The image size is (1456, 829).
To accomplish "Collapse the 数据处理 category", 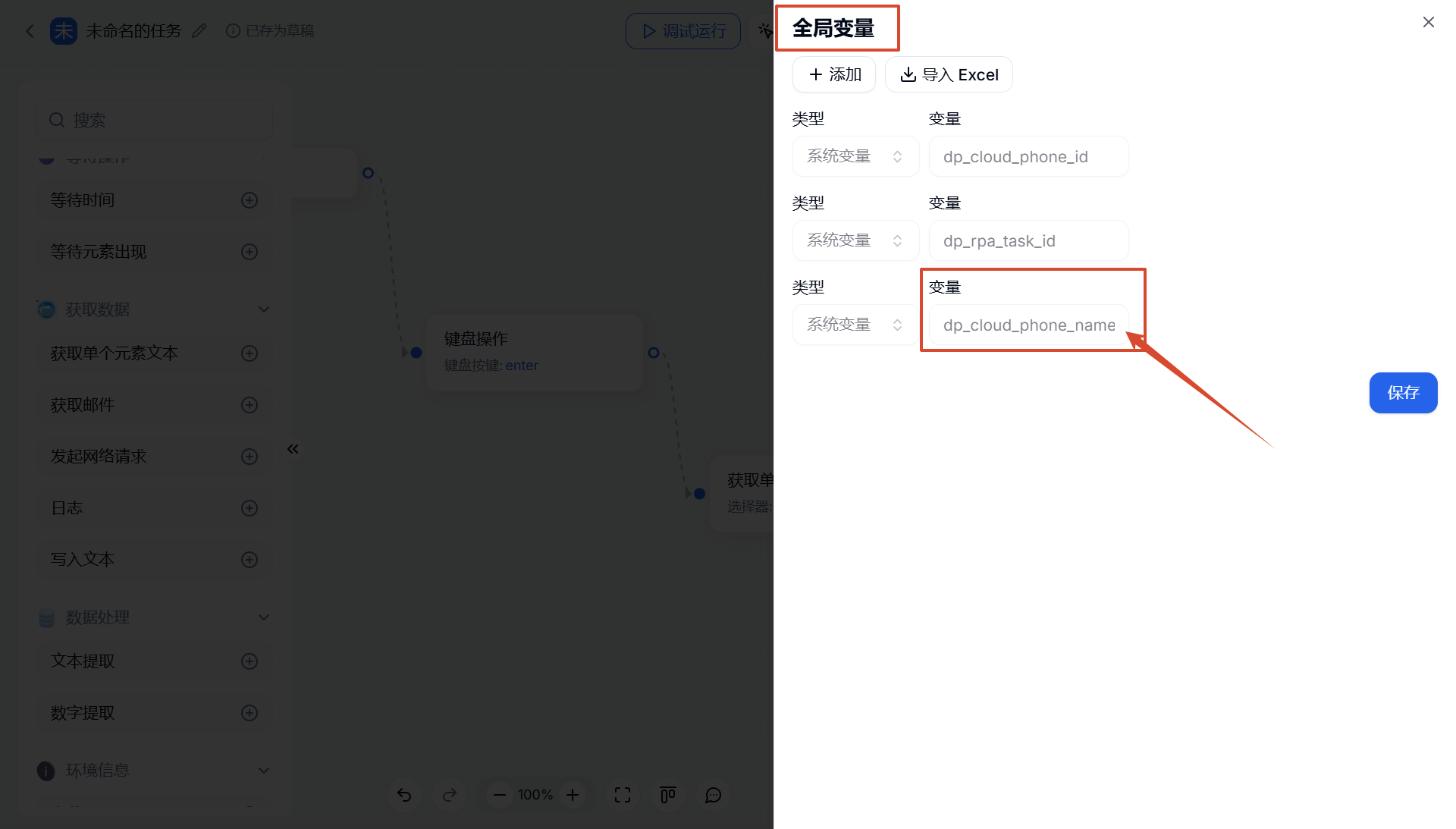I will [264, 617].
